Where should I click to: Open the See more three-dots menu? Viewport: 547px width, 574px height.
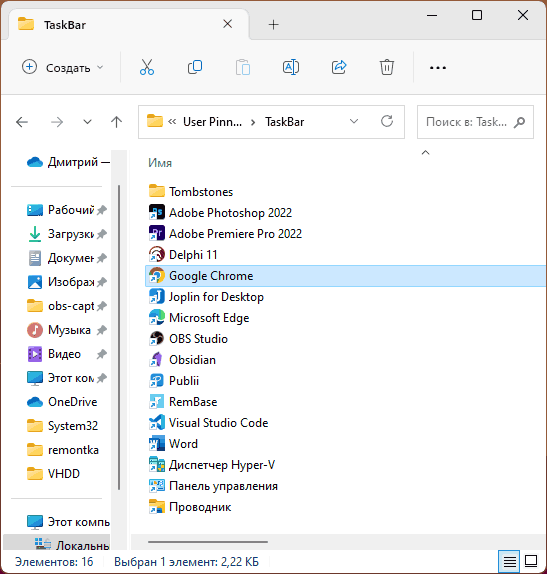coord(438,68)
